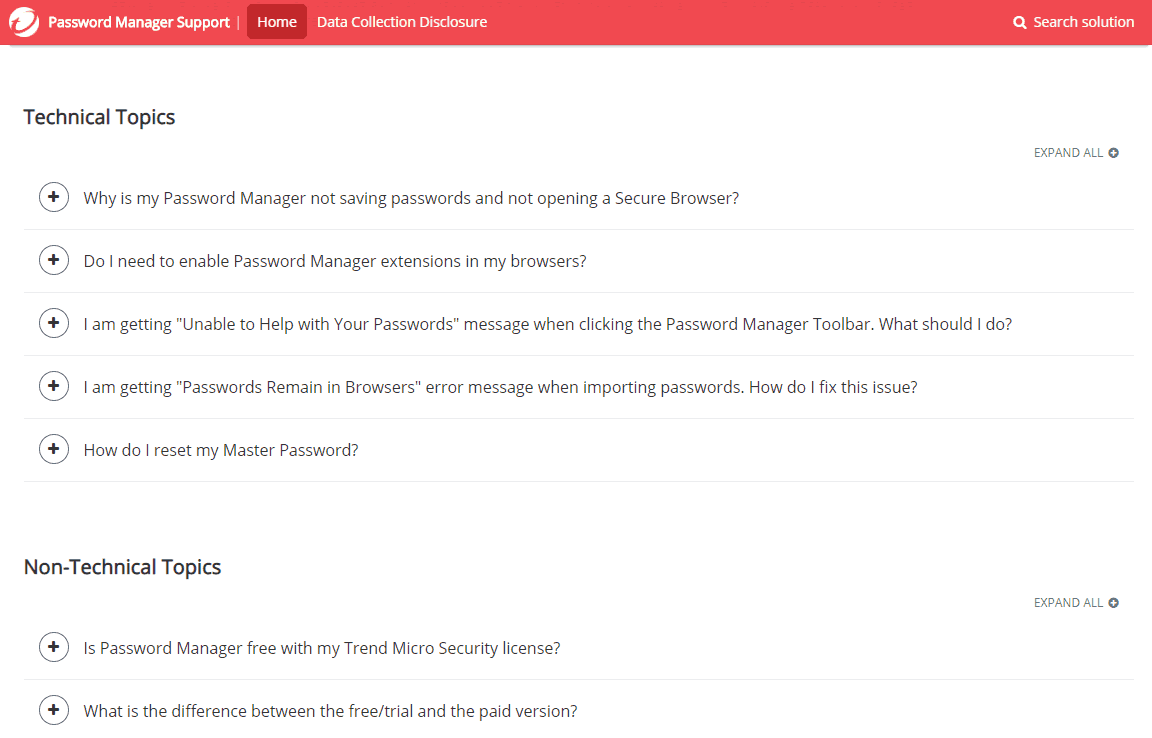Click the magnifier icon next to Search solution
Screen dimensions: 1152x738
(x=1019, y=21)
